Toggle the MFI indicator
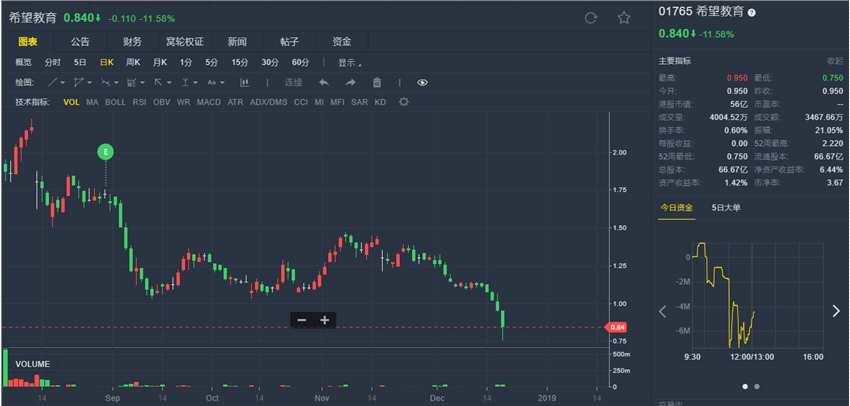 point(337,102)
